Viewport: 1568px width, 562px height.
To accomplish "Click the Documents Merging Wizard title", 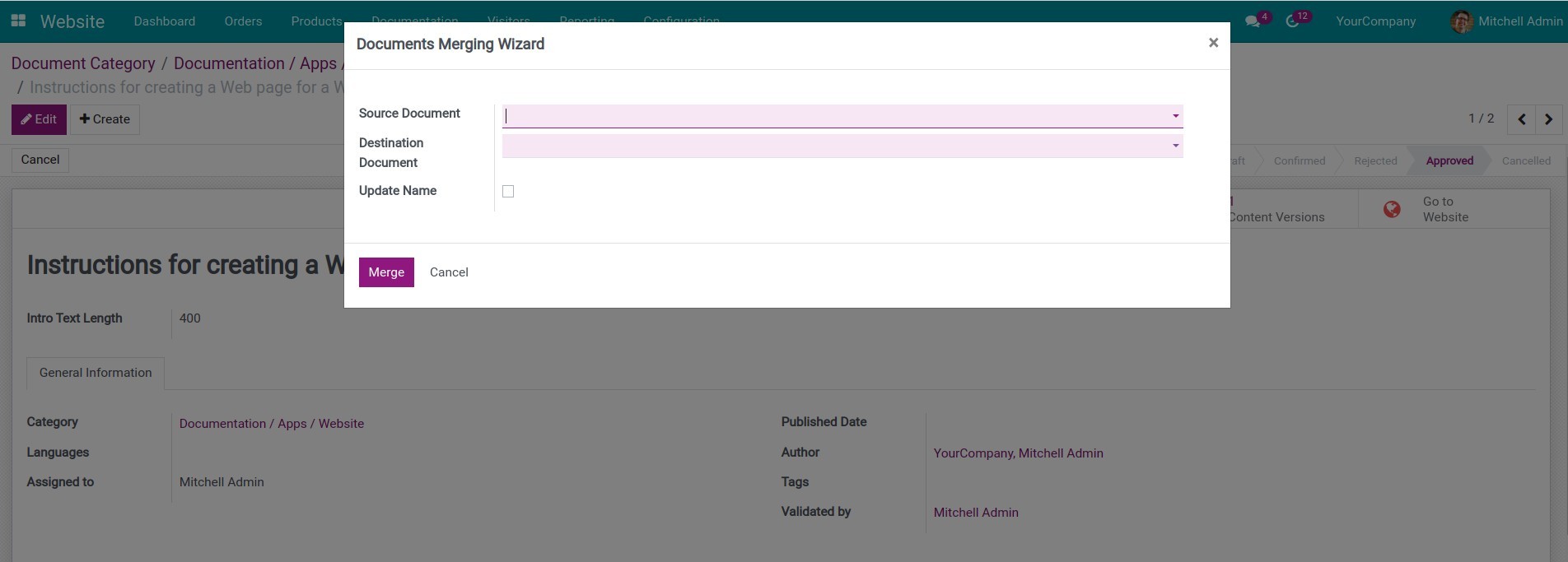I will click(x=450, y=44).
